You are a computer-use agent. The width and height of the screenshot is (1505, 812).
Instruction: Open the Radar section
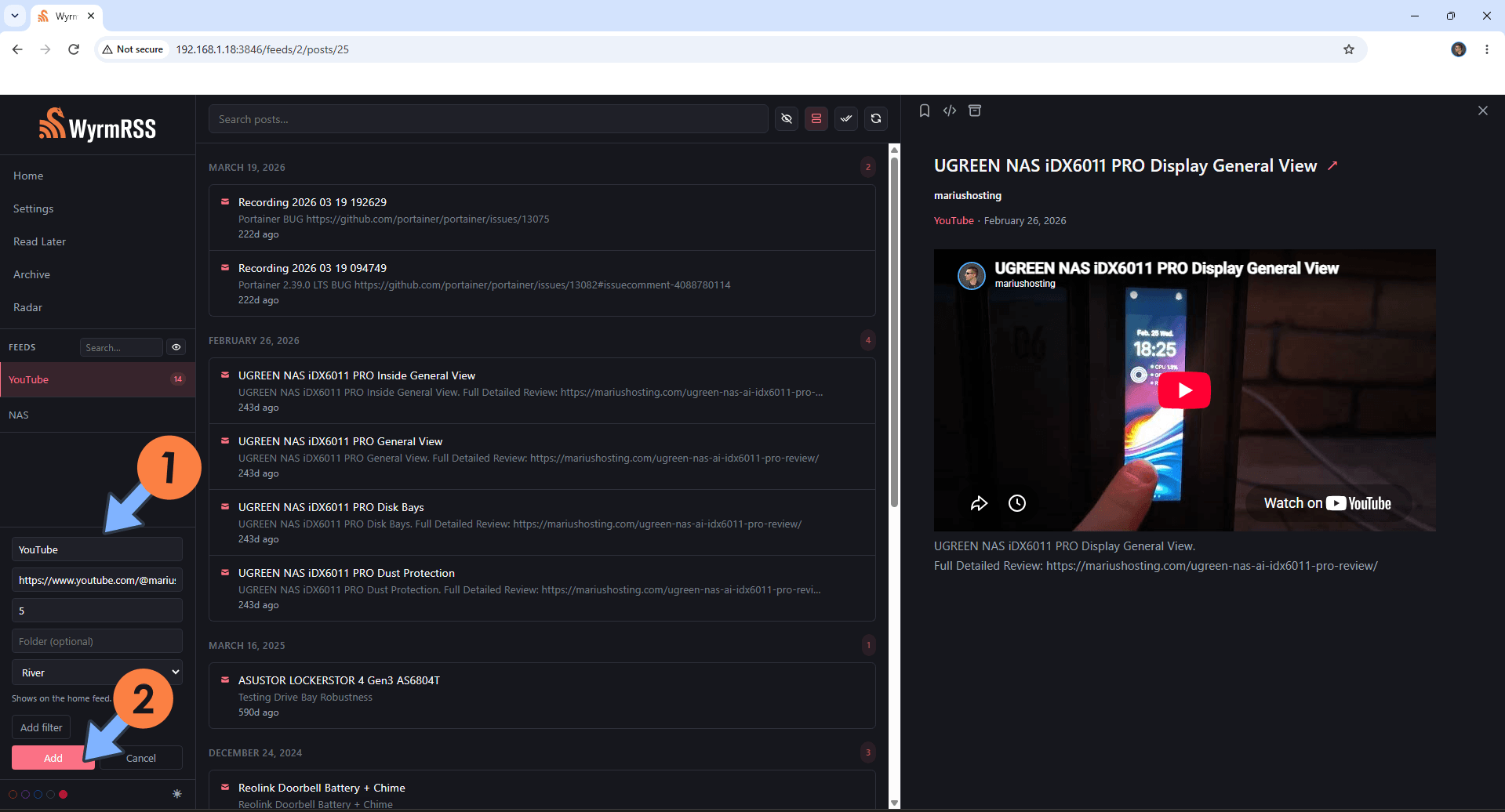pos(28,307)
